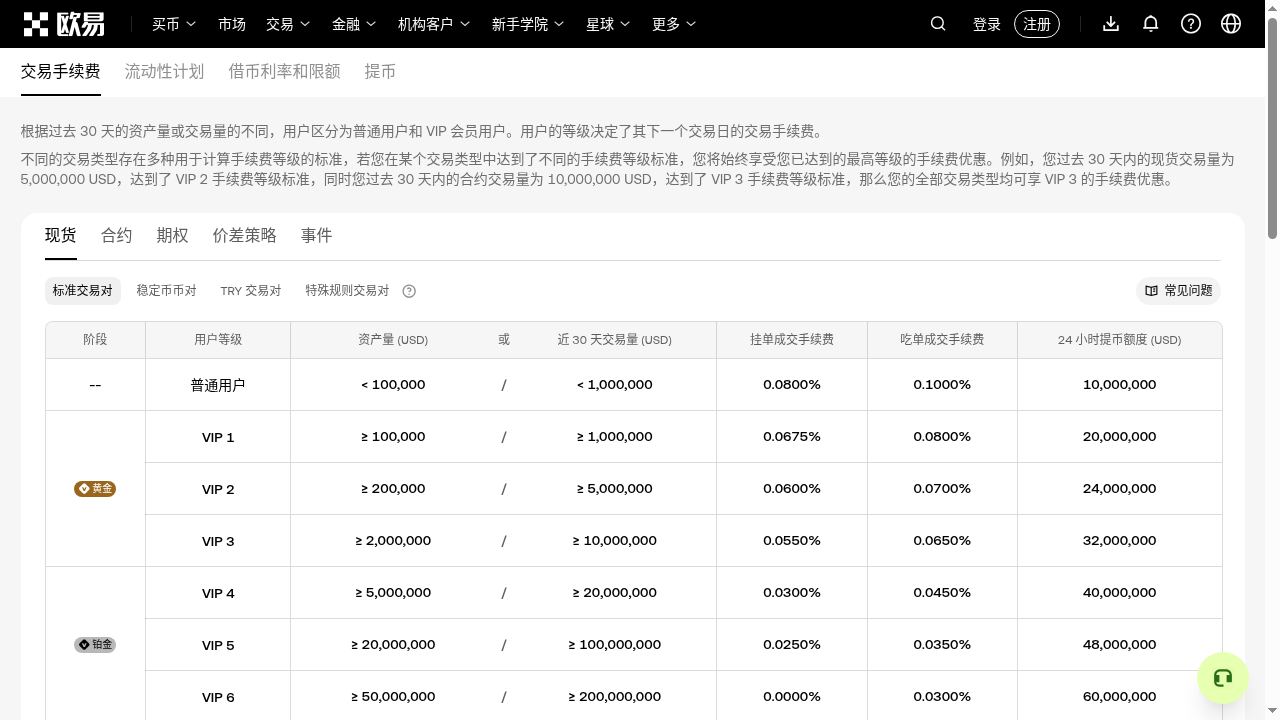This screenshot has height=720, width=1280.
Task: Click the 普通用户 row label
Action: click(218, 385)
